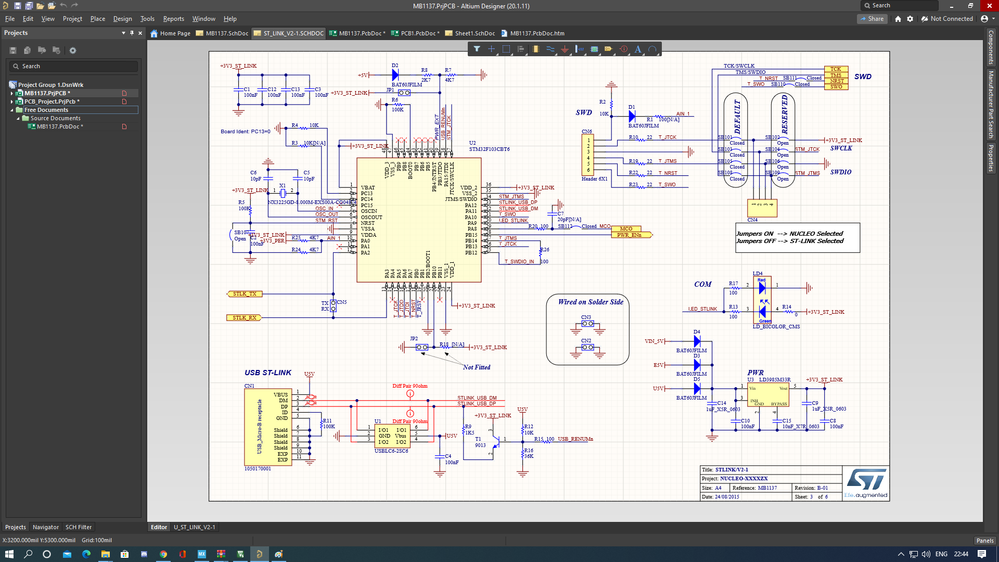Collapse the Source Documents folder

tap(18, 118)
